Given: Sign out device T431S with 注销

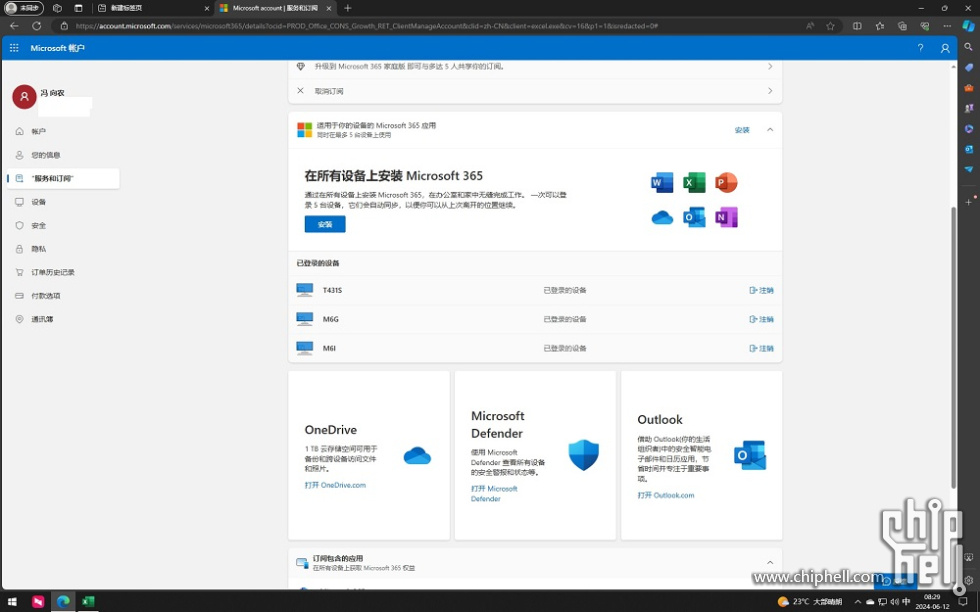Looking at the screenshot, I should click(x=761, y=290).
